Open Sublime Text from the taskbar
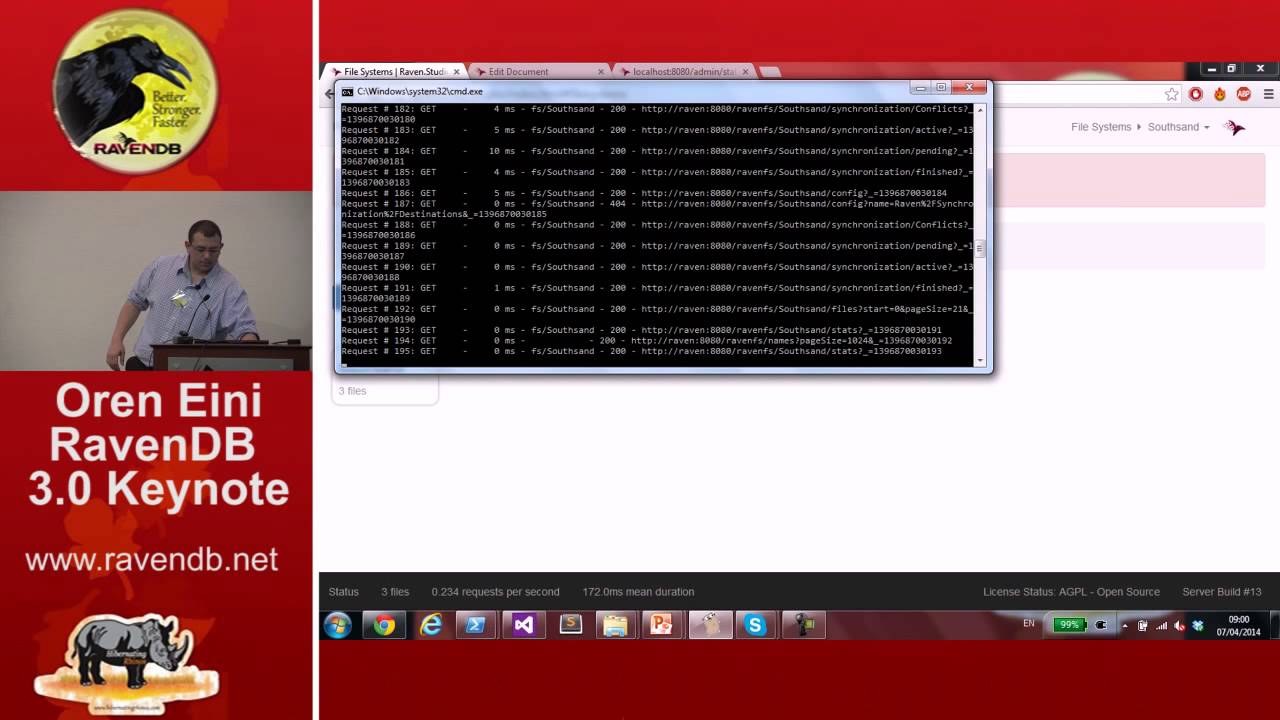Viewport: 1280px width, 720px height. pyautogui.click(x=571, y=626)
